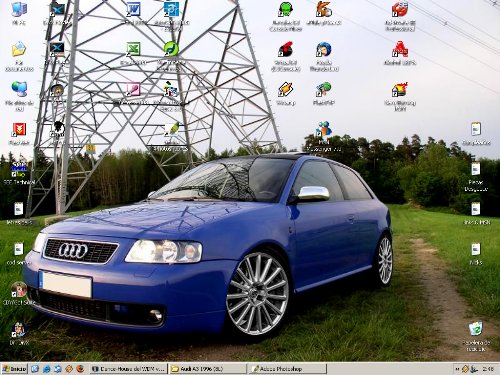
Task: Launch Internet Explorer from quick launch bar
Action: 46,369
